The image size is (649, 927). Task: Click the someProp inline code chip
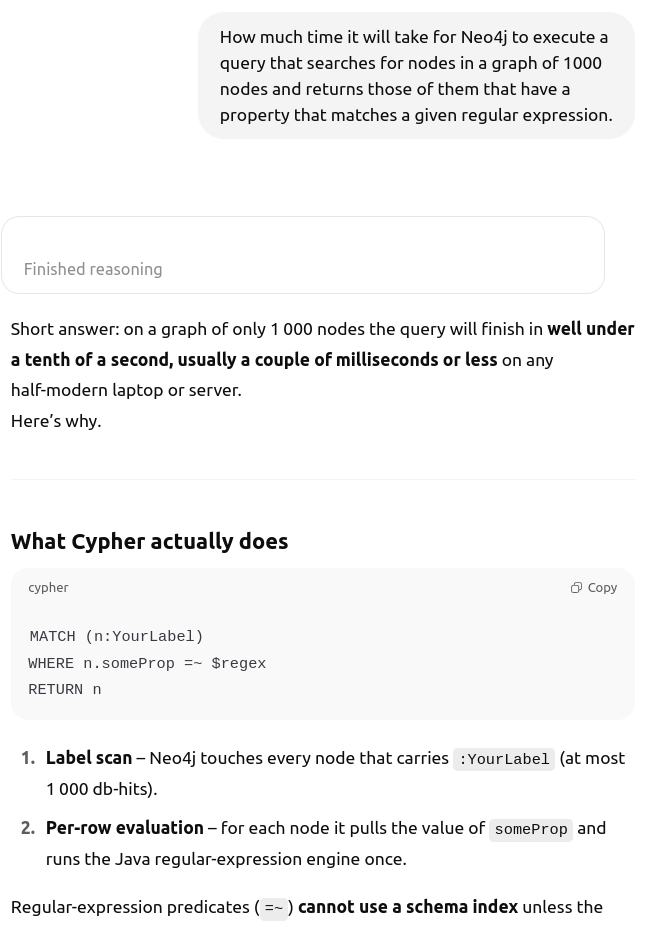[531, 829]
